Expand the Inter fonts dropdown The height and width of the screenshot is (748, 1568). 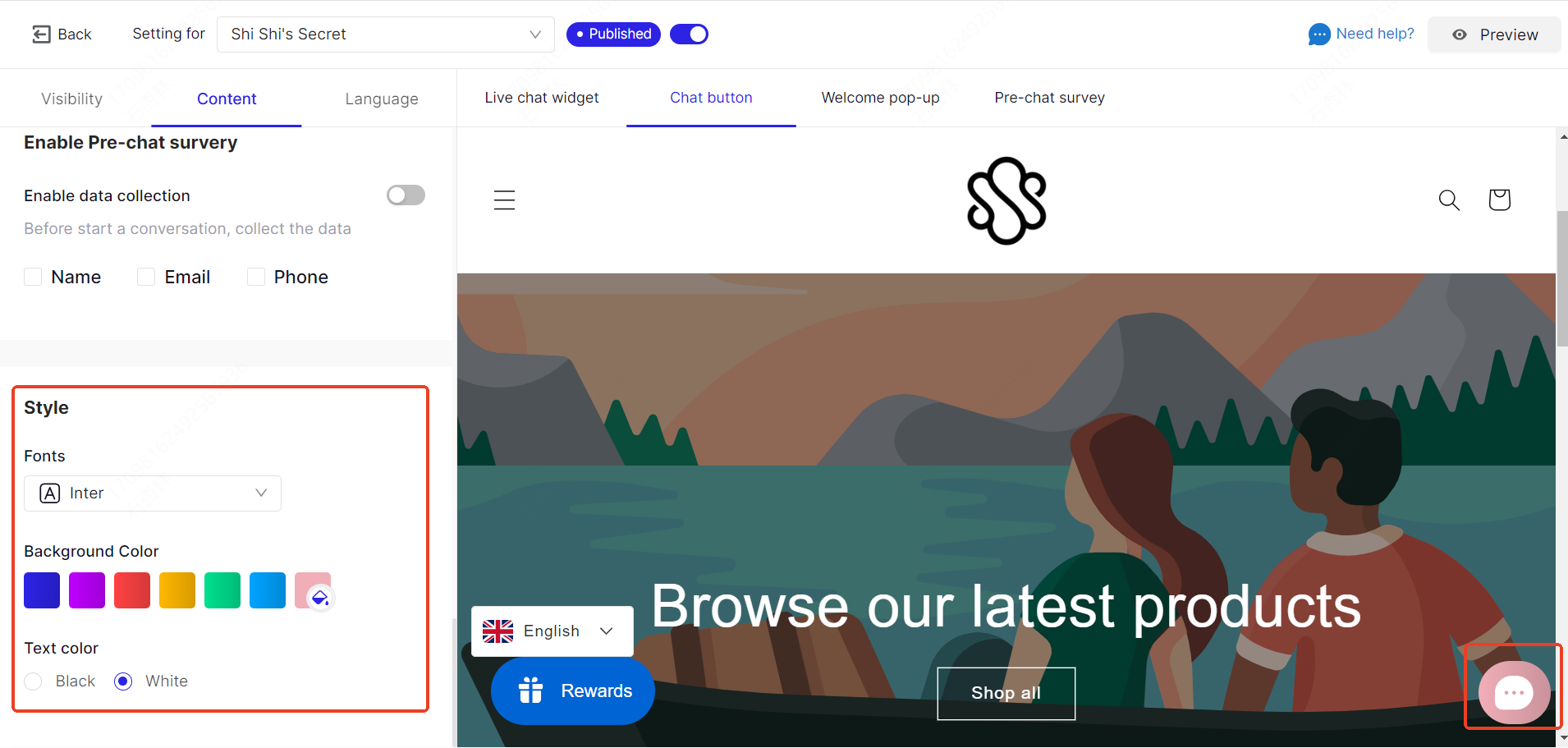point(153,493)
